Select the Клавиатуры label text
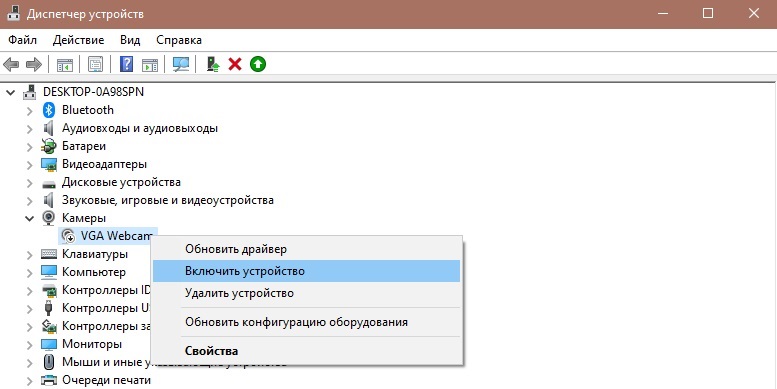This screenshot has height=389, width=777. (95, 254)
